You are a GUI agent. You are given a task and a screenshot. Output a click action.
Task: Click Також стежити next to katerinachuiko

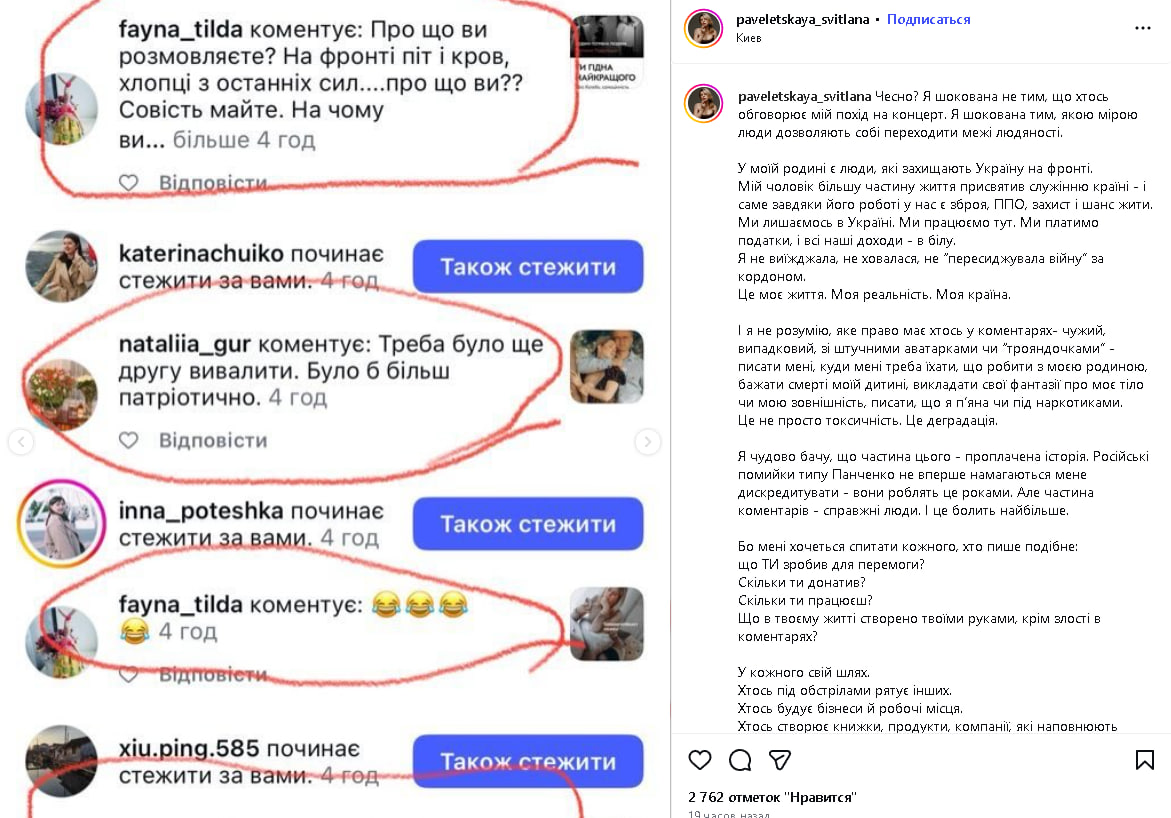tap(528, 267)
